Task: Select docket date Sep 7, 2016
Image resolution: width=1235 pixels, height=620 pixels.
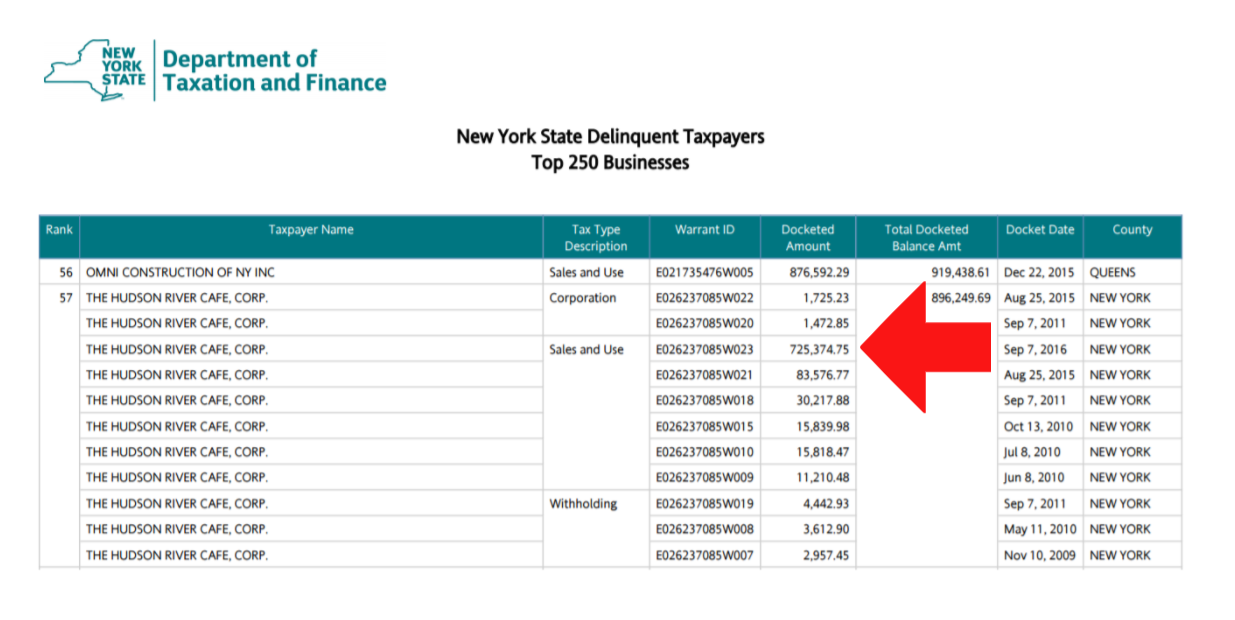Action: coord(1035,350)
